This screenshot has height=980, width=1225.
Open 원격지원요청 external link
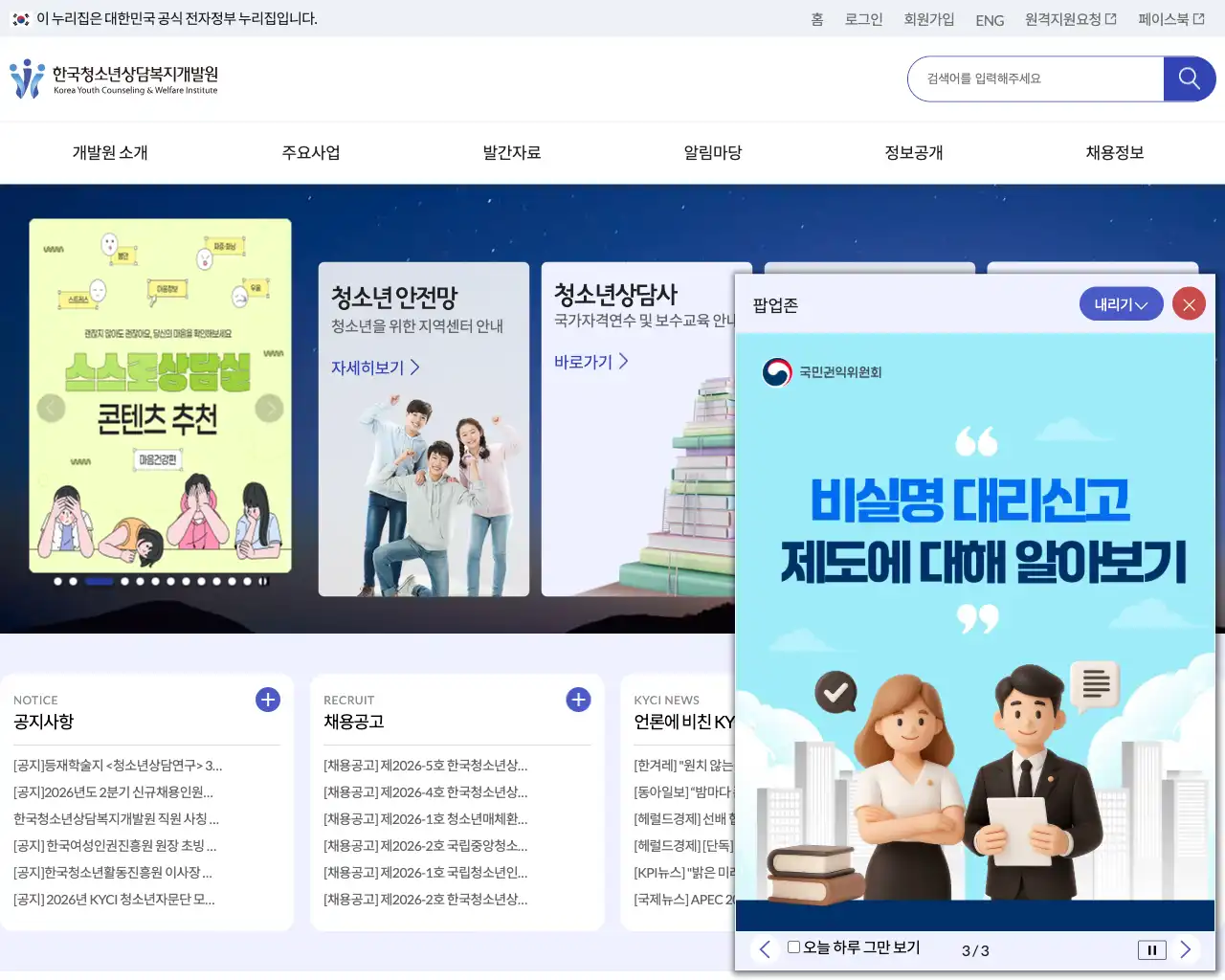point(1070,19)
